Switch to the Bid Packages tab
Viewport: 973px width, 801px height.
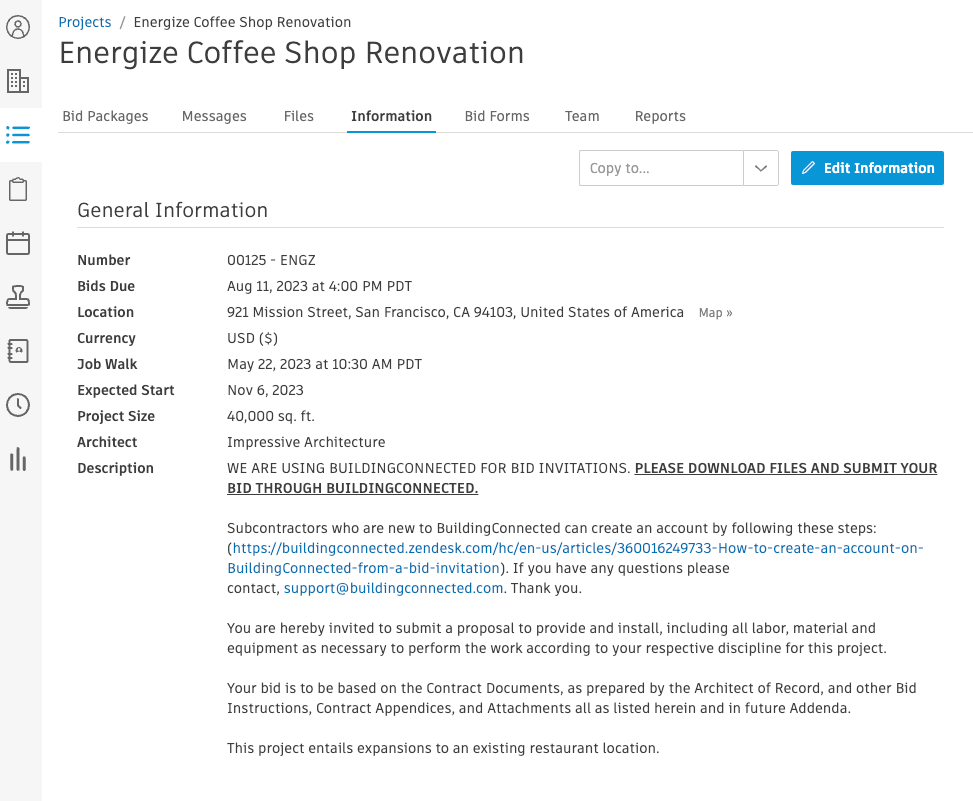[105, 116]
